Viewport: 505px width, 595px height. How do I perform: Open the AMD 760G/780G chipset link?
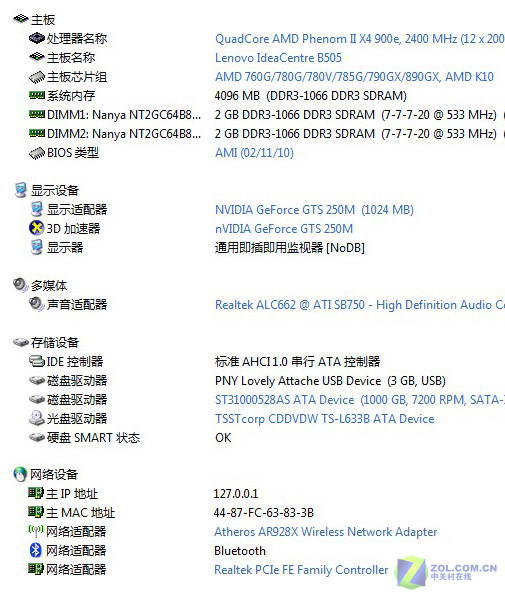354,77
